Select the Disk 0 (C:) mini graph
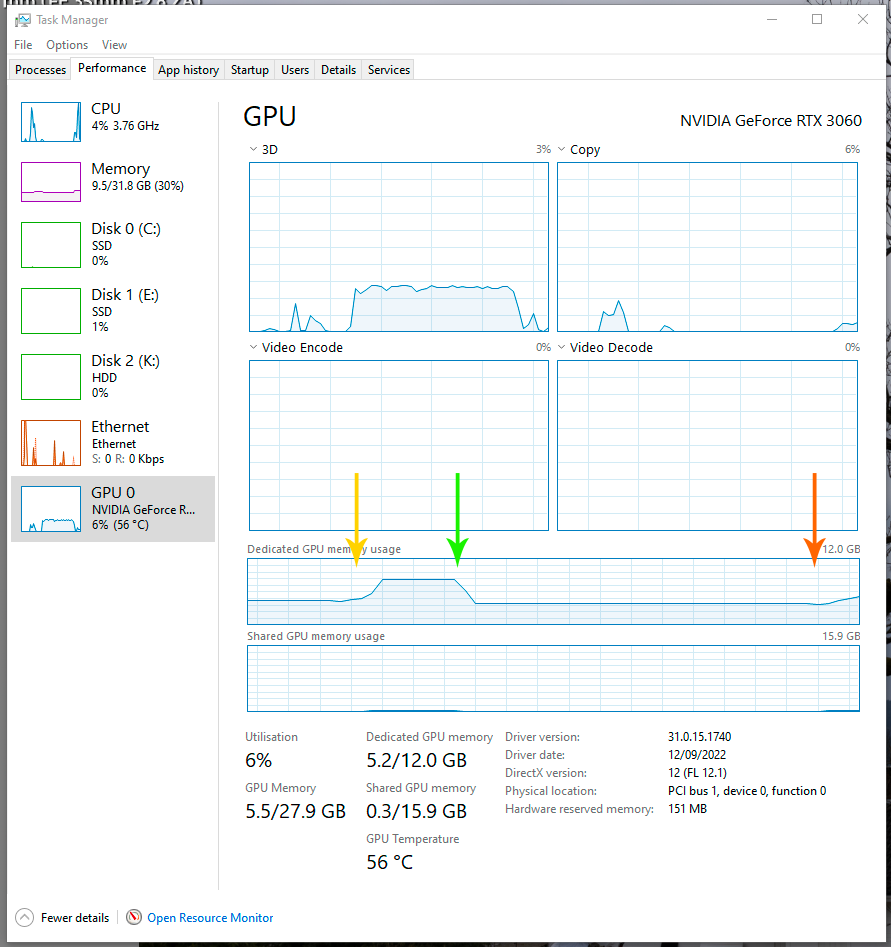 tap(51, 245)
